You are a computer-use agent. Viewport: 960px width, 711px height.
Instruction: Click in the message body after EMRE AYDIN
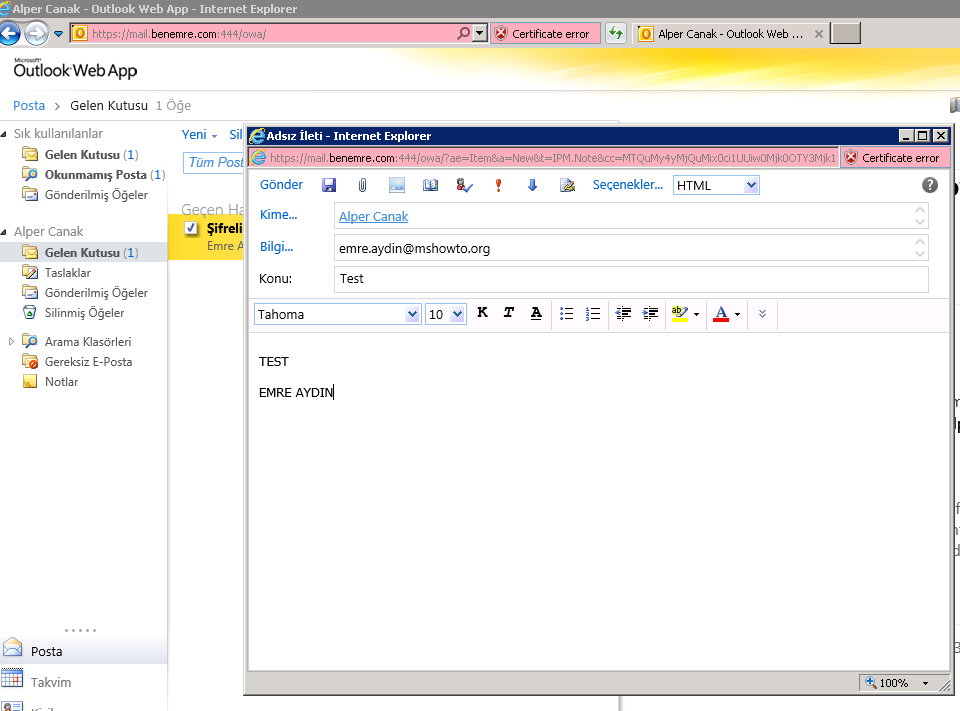[x=335, y=393]
